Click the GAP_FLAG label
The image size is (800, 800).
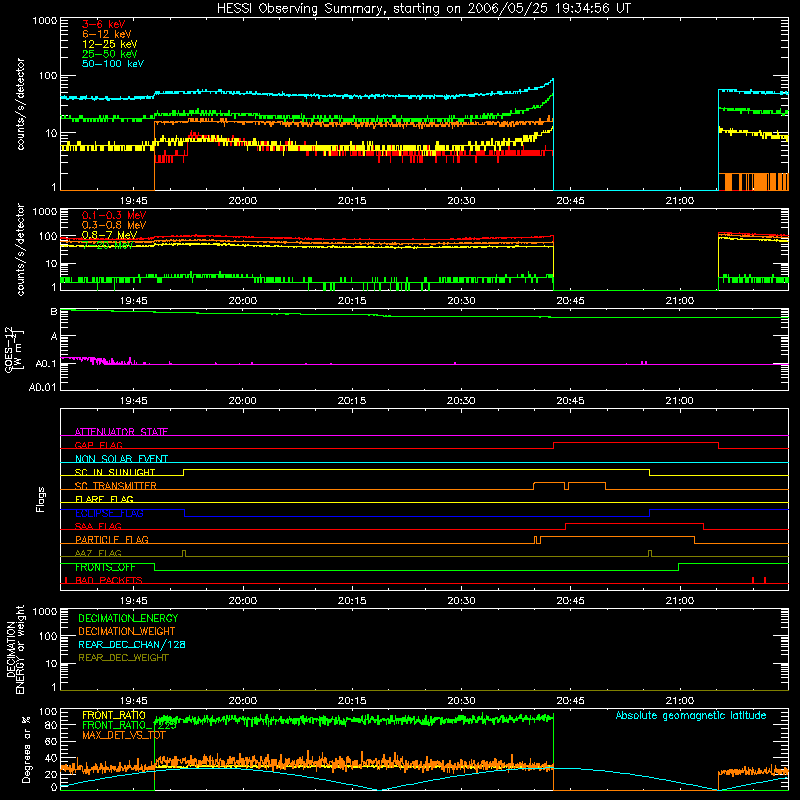tap(98, 445)
